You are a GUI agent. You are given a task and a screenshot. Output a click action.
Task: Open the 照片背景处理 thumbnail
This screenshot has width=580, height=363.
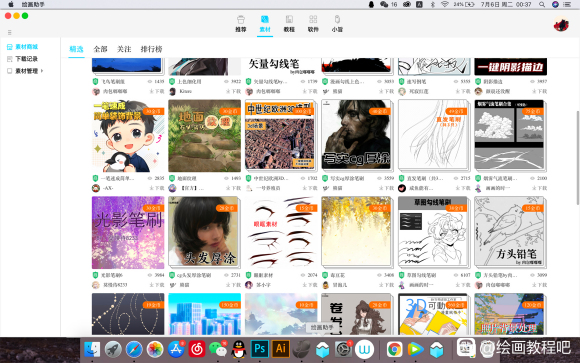click(510, 314)
